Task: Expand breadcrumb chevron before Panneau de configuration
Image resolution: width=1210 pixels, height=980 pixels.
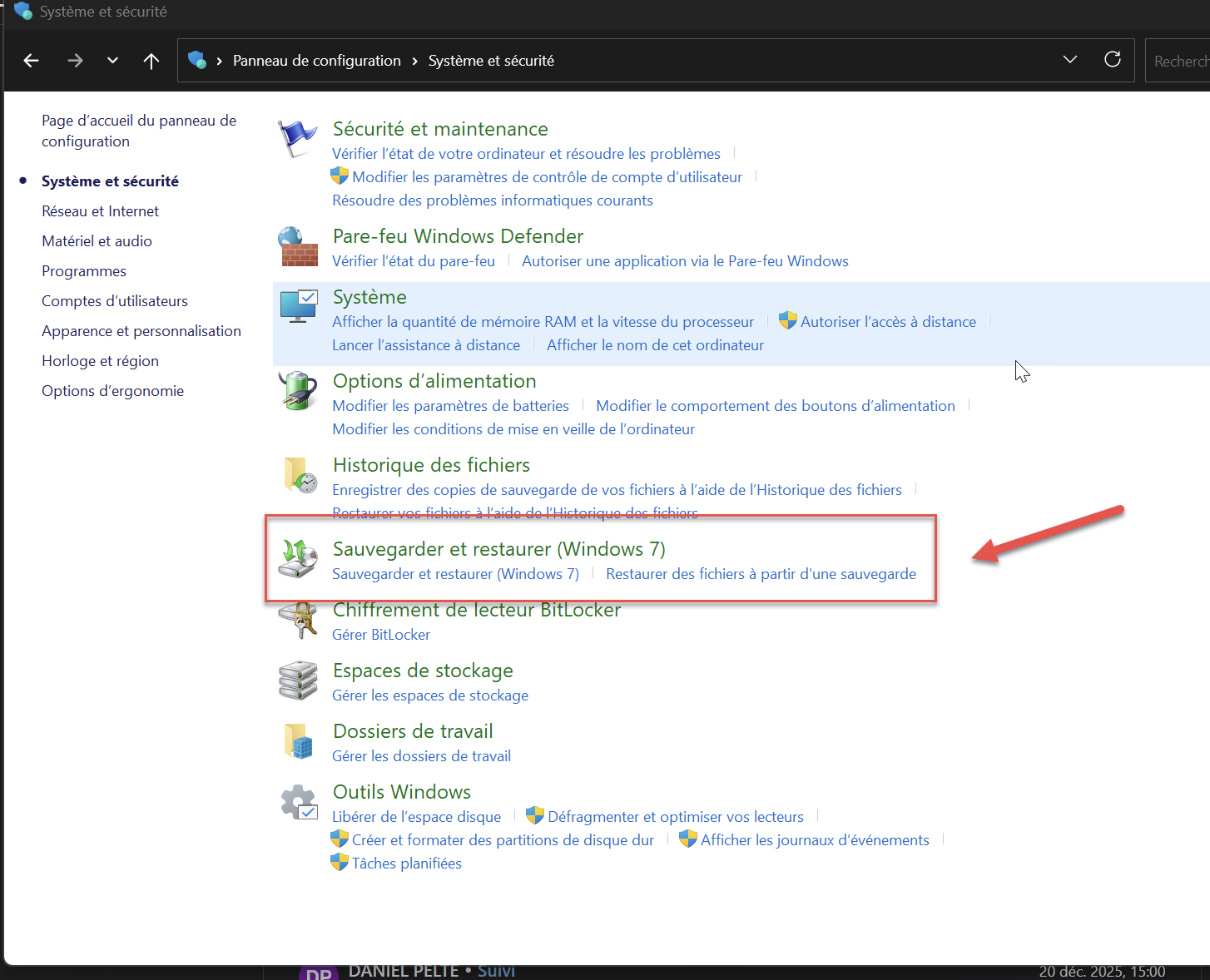Action: pos(219,61)
